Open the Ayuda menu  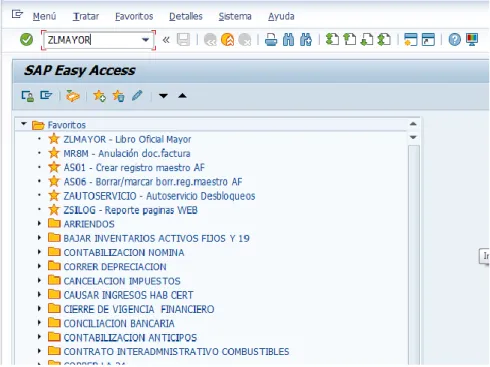[281, 16]
